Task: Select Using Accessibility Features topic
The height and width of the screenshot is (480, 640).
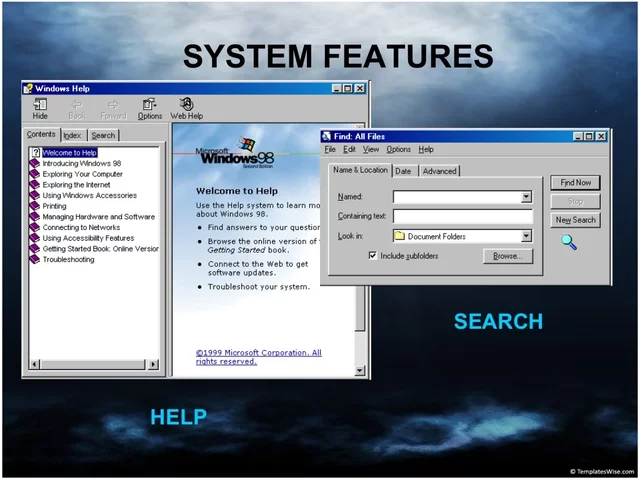Action: (x=88, y=238)
